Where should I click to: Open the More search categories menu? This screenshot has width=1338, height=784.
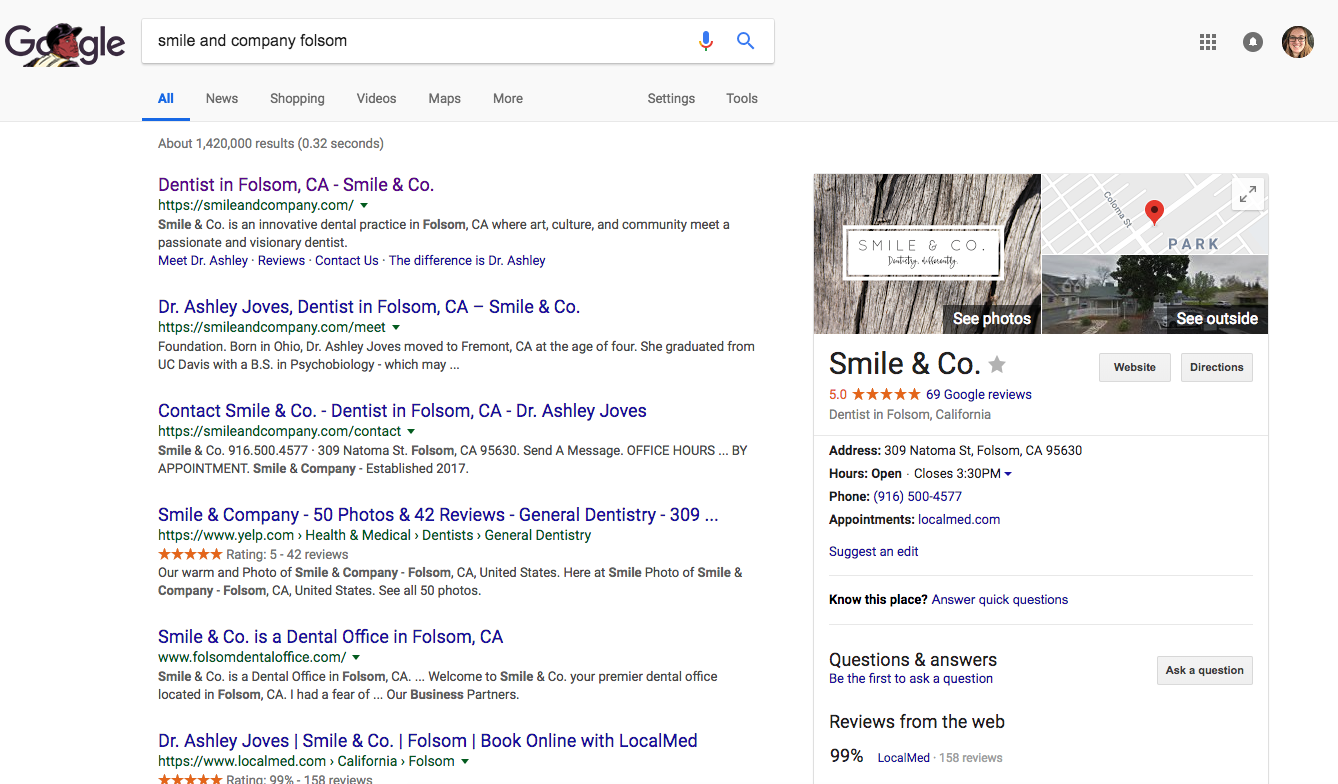[x=508, y=98]
